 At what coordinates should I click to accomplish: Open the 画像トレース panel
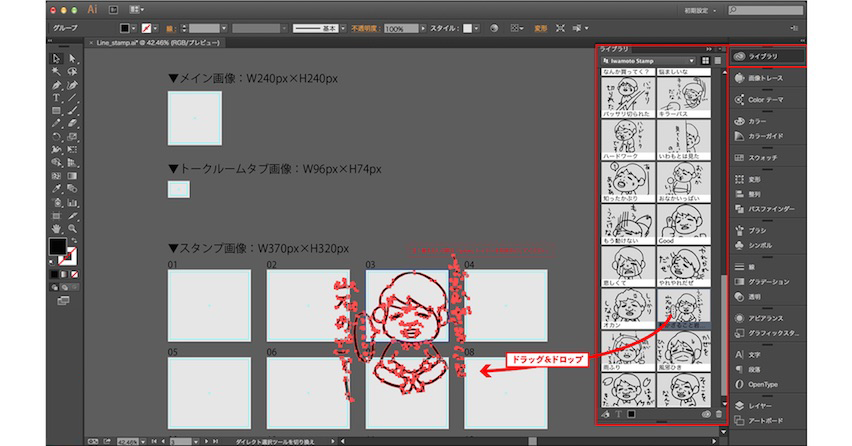pos(766,78)
